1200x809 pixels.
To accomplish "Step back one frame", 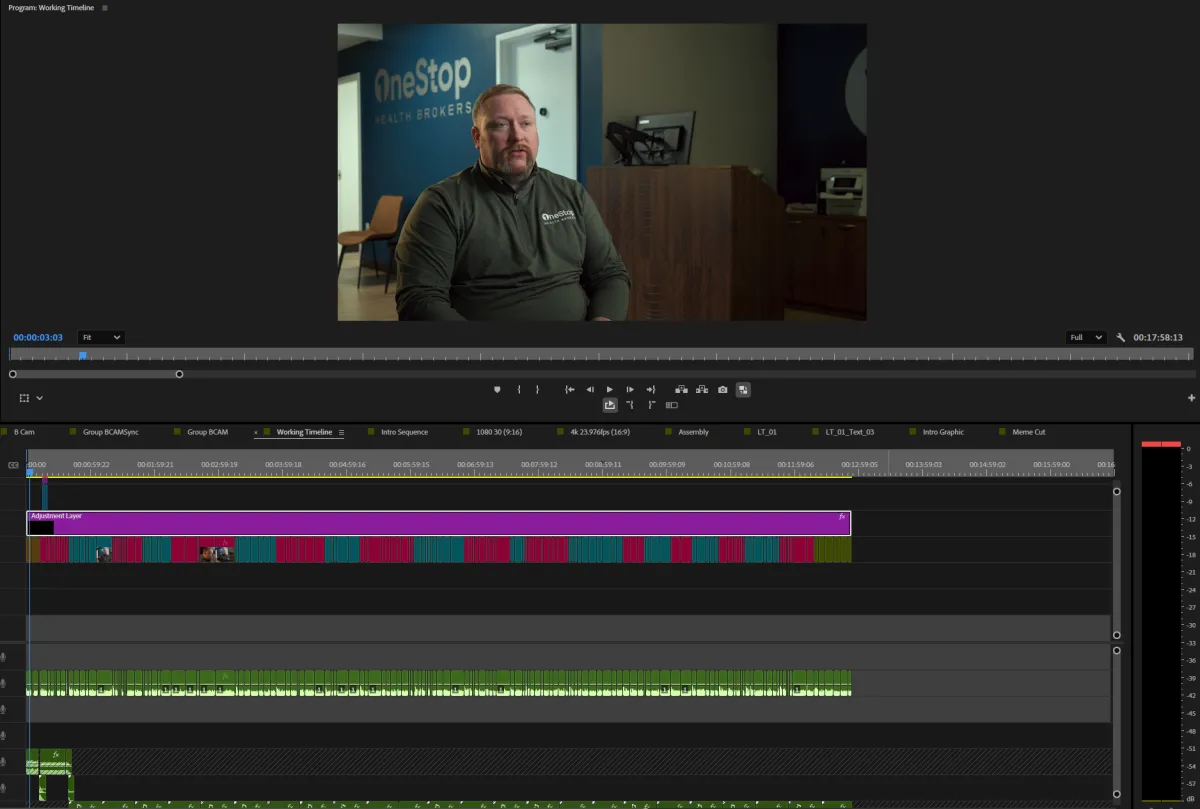I will (x=590, y=389).
